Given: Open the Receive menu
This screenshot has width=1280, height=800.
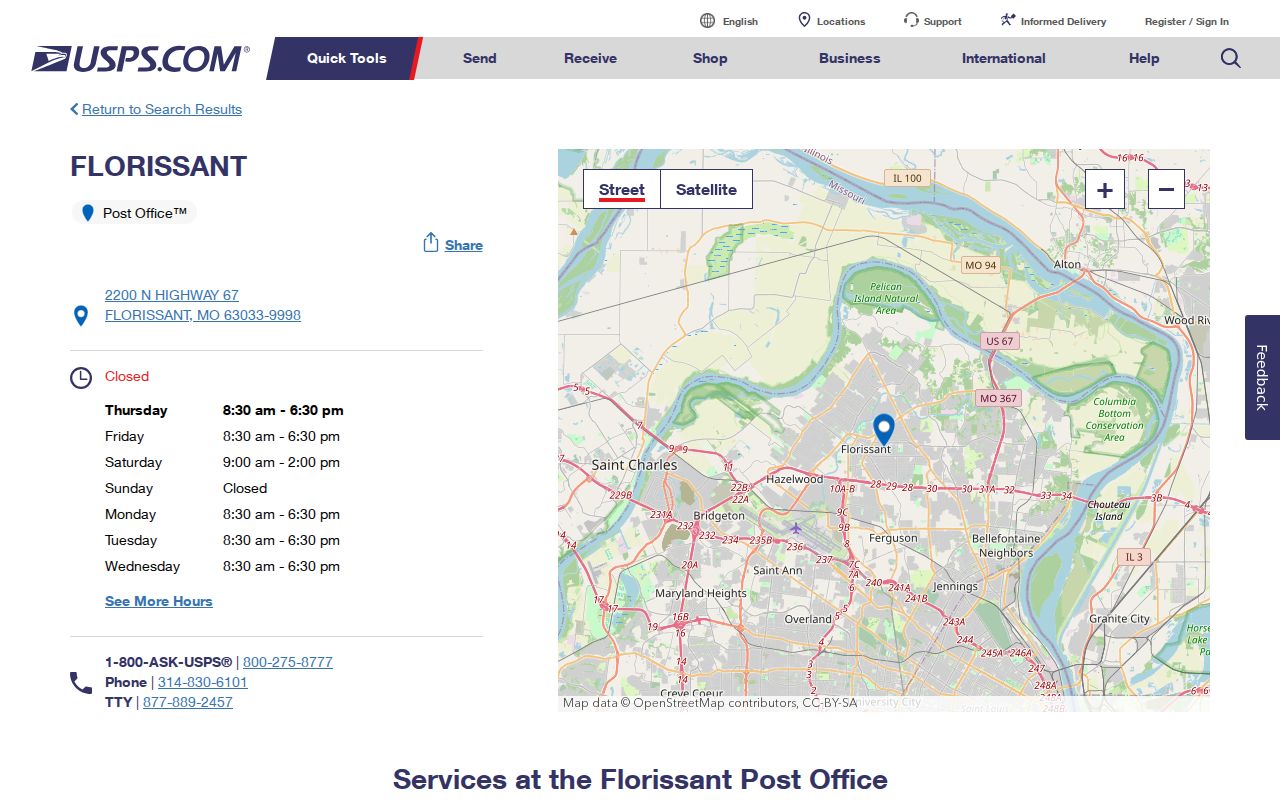Looking at the screenshot, I should (590, 58).
